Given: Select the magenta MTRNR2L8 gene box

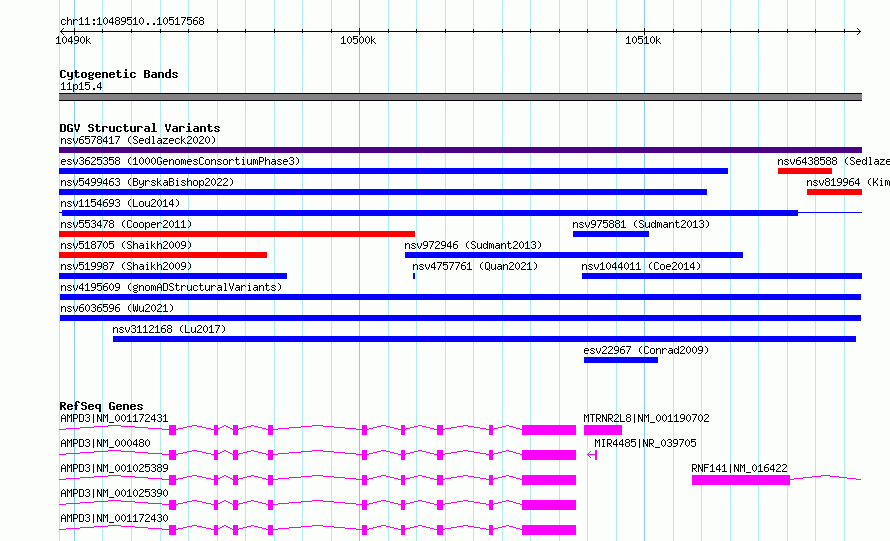Looking at the screenshot, I should pos(603,430).
